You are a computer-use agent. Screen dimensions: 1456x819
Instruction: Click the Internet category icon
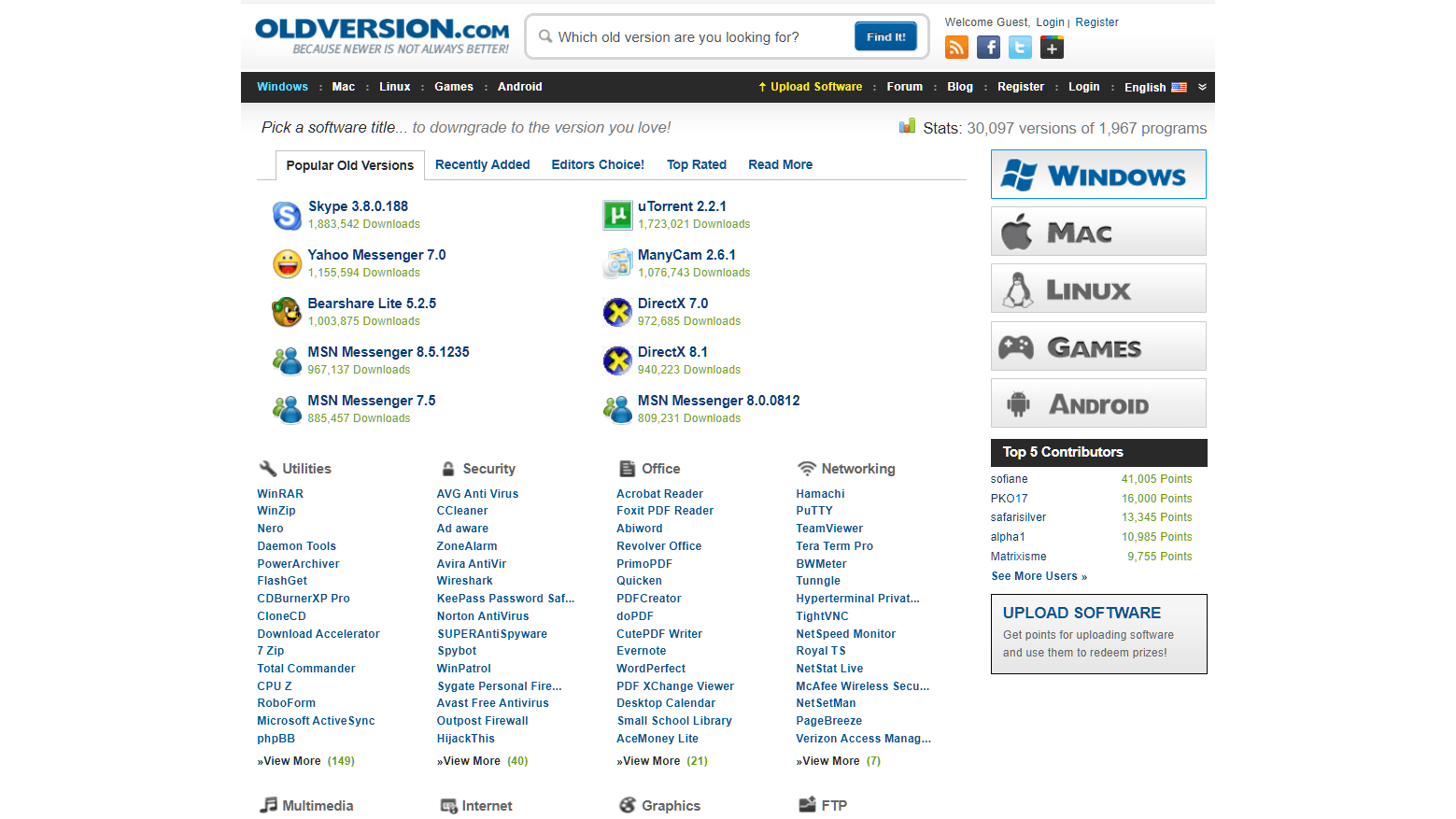pyautogui.click(x=448, y=806)
